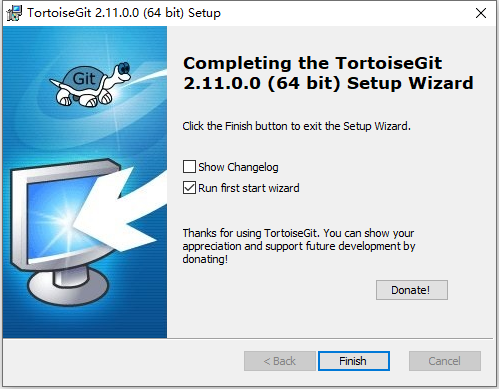The height and width of the screenshot is (389, 499).
Task: Click the blue banner below the monitor
Action: [x=85, y=322]
